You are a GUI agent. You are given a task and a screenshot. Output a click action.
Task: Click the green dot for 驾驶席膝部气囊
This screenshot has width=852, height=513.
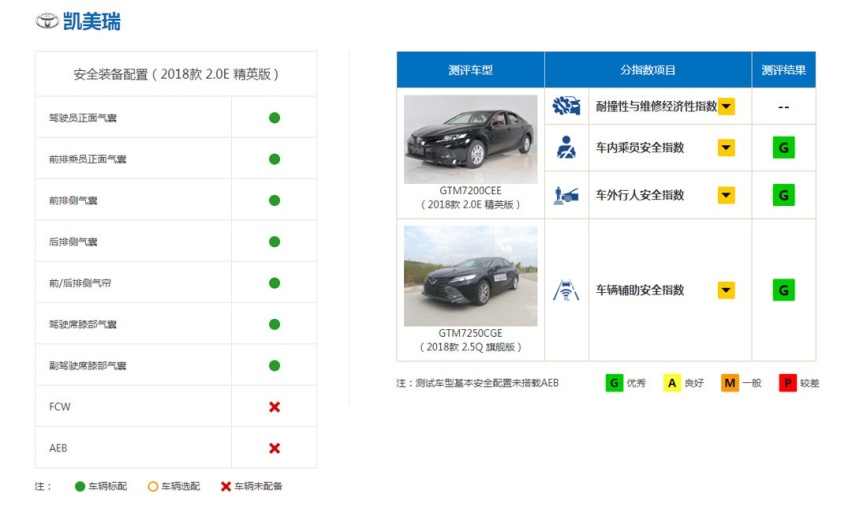[274, 324]
